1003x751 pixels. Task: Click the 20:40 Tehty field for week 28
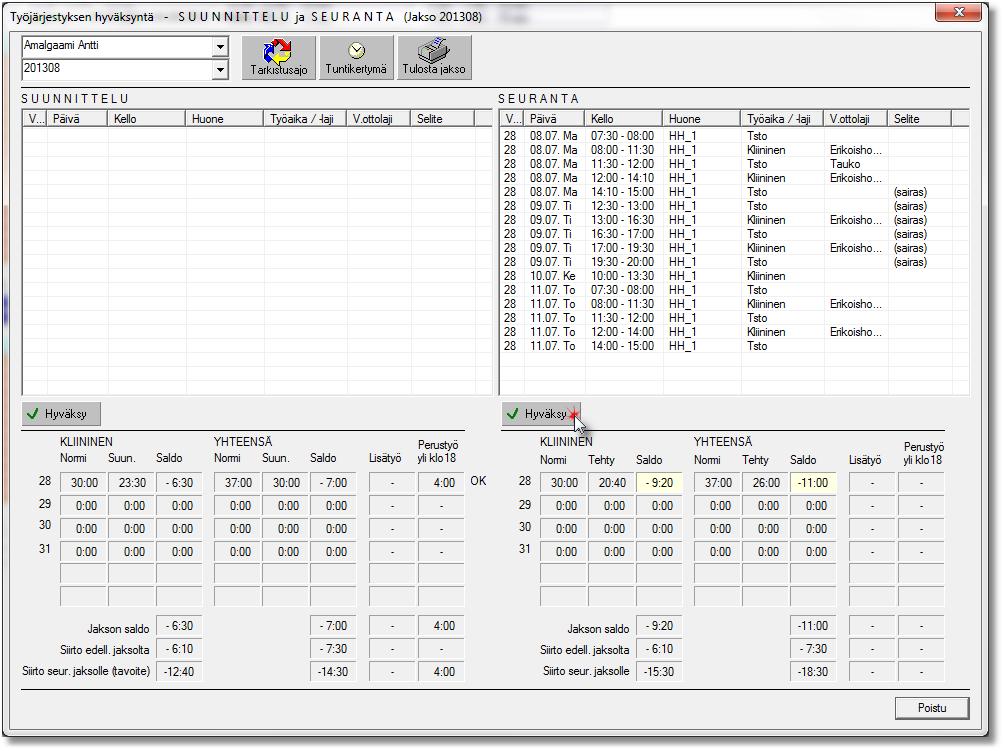[612, 483]
